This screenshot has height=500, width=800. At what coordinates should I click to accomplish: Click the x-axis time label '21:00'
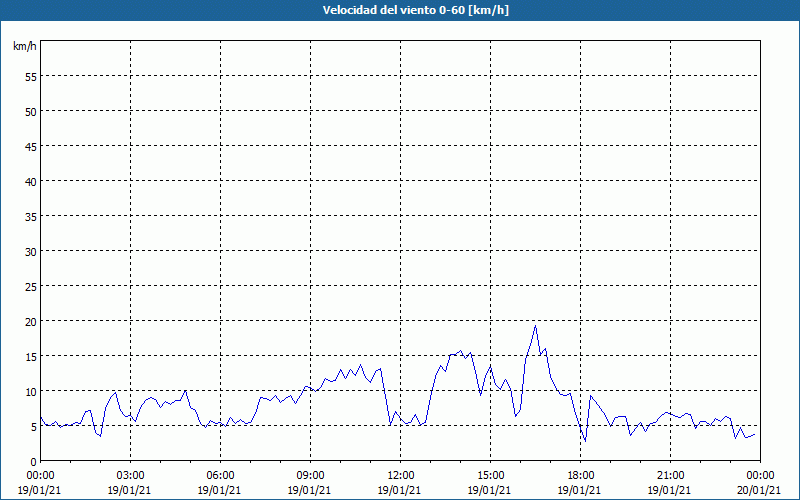pos(670,476)
